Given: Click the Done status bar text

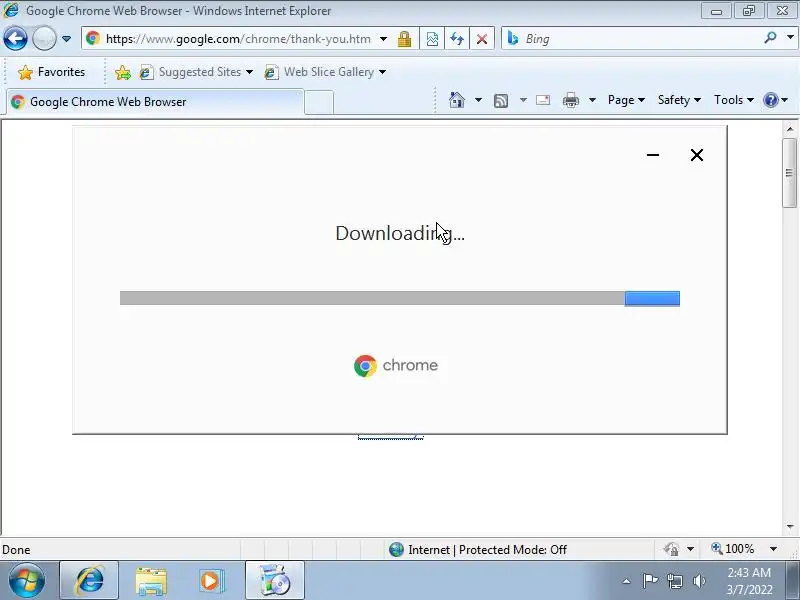Looking at the screenshot, I should click(16, 549).
